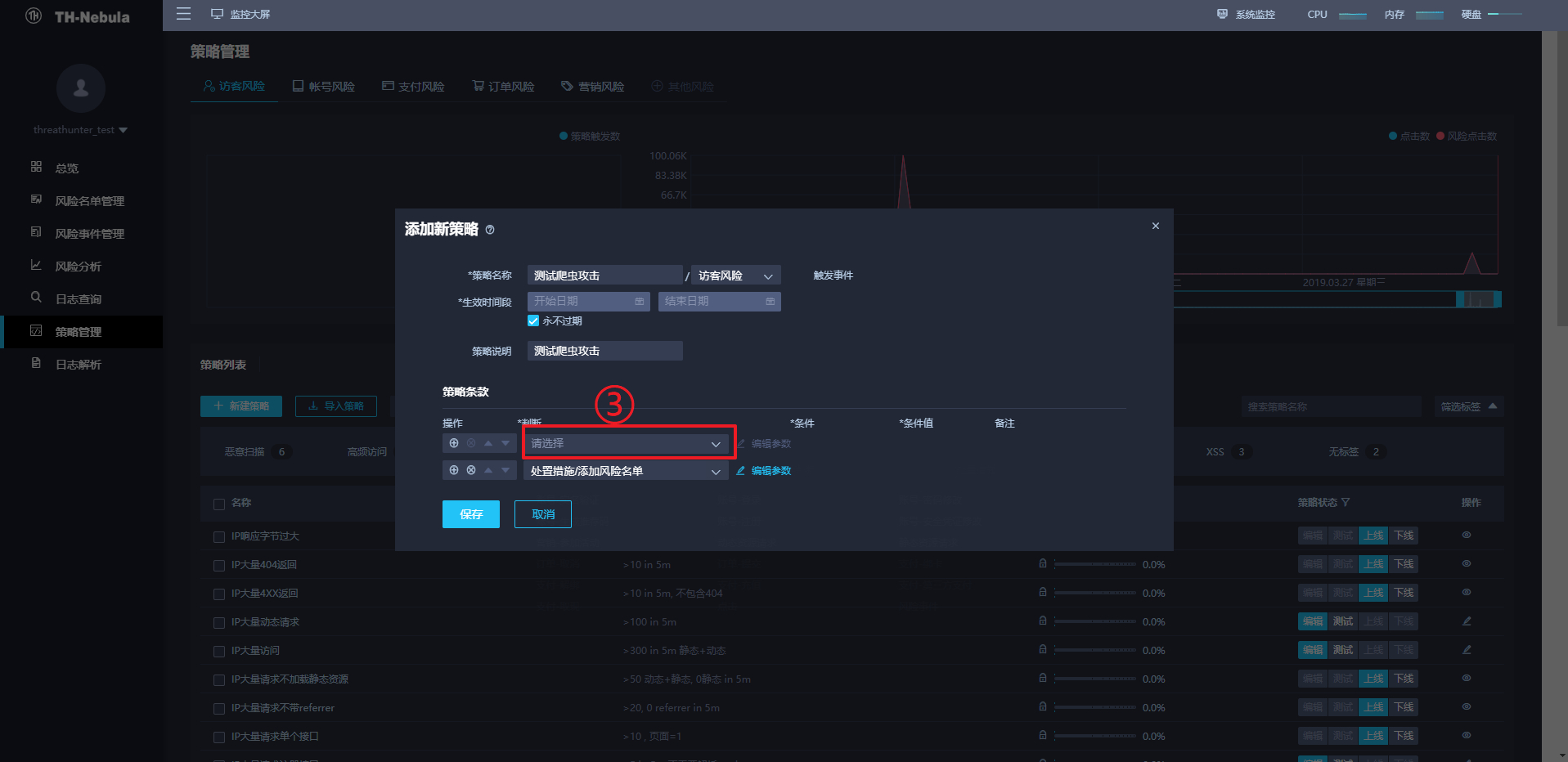The image size is (1568, 762).
Task: Open the 访客风险 category dropdown
Action: (736, 276)
